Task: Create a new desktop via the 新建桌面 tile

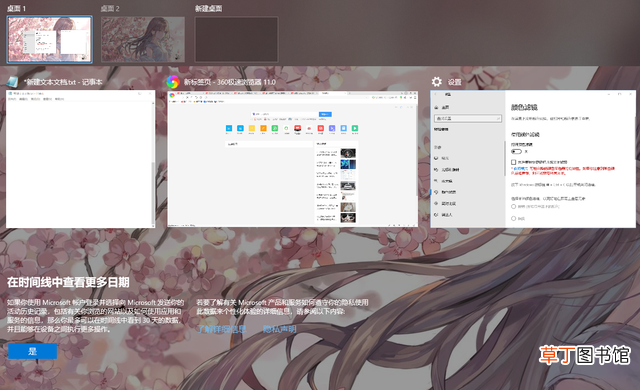Action: pyautogui.click(x=236, y=40)
